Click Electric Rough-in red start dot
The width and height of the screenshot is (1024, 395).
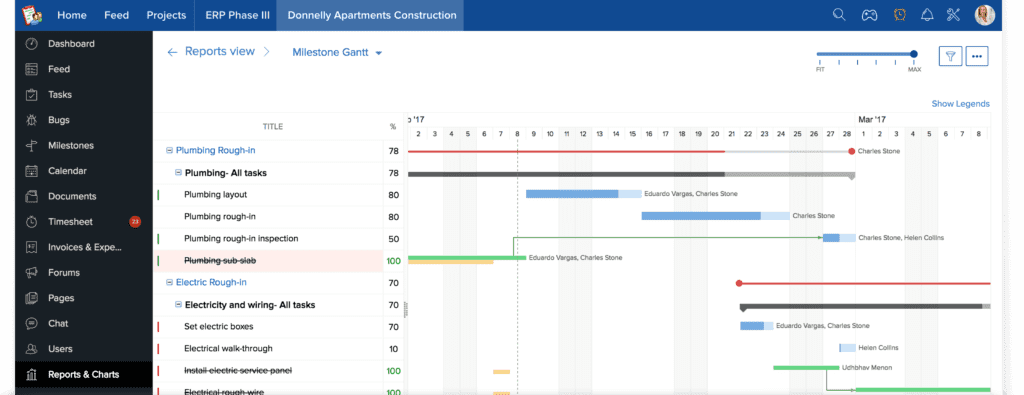(x=739, y=283)
